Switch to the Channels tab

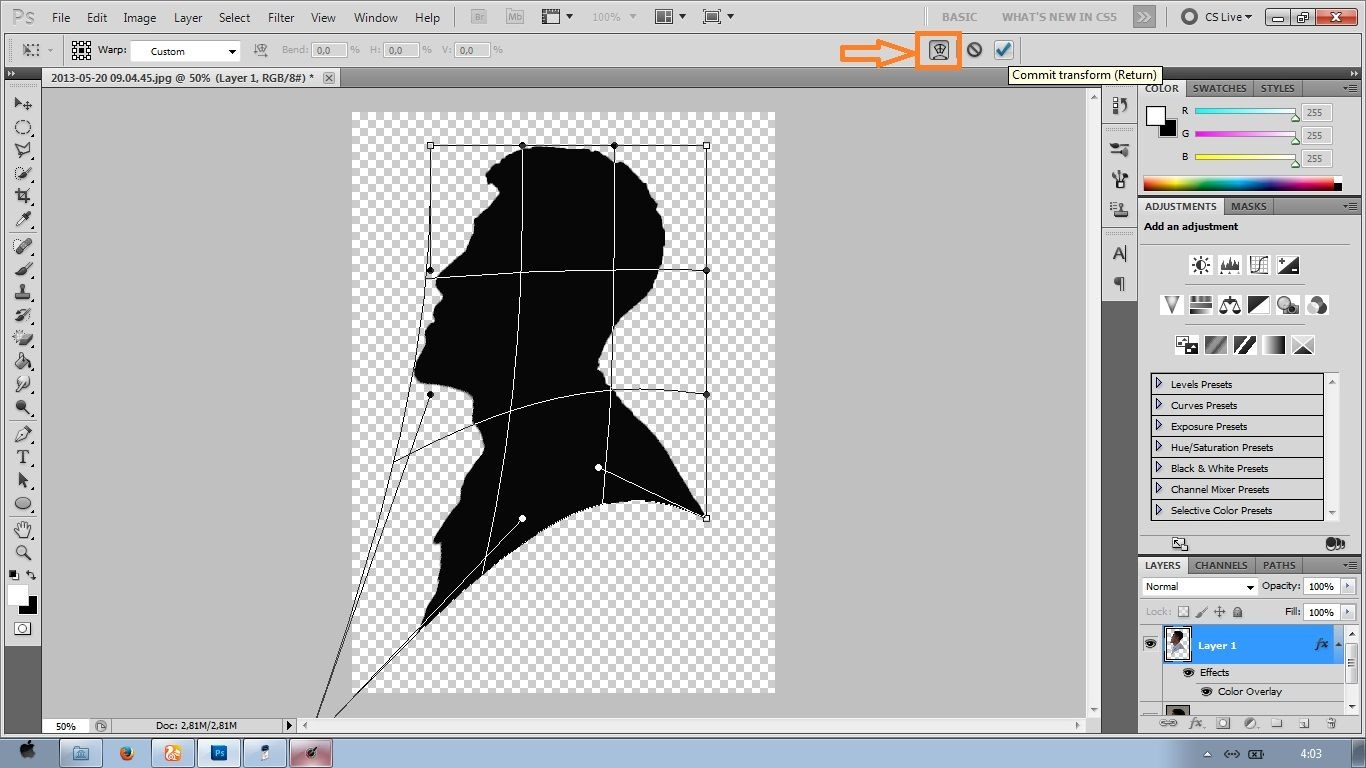point(1220,565)
